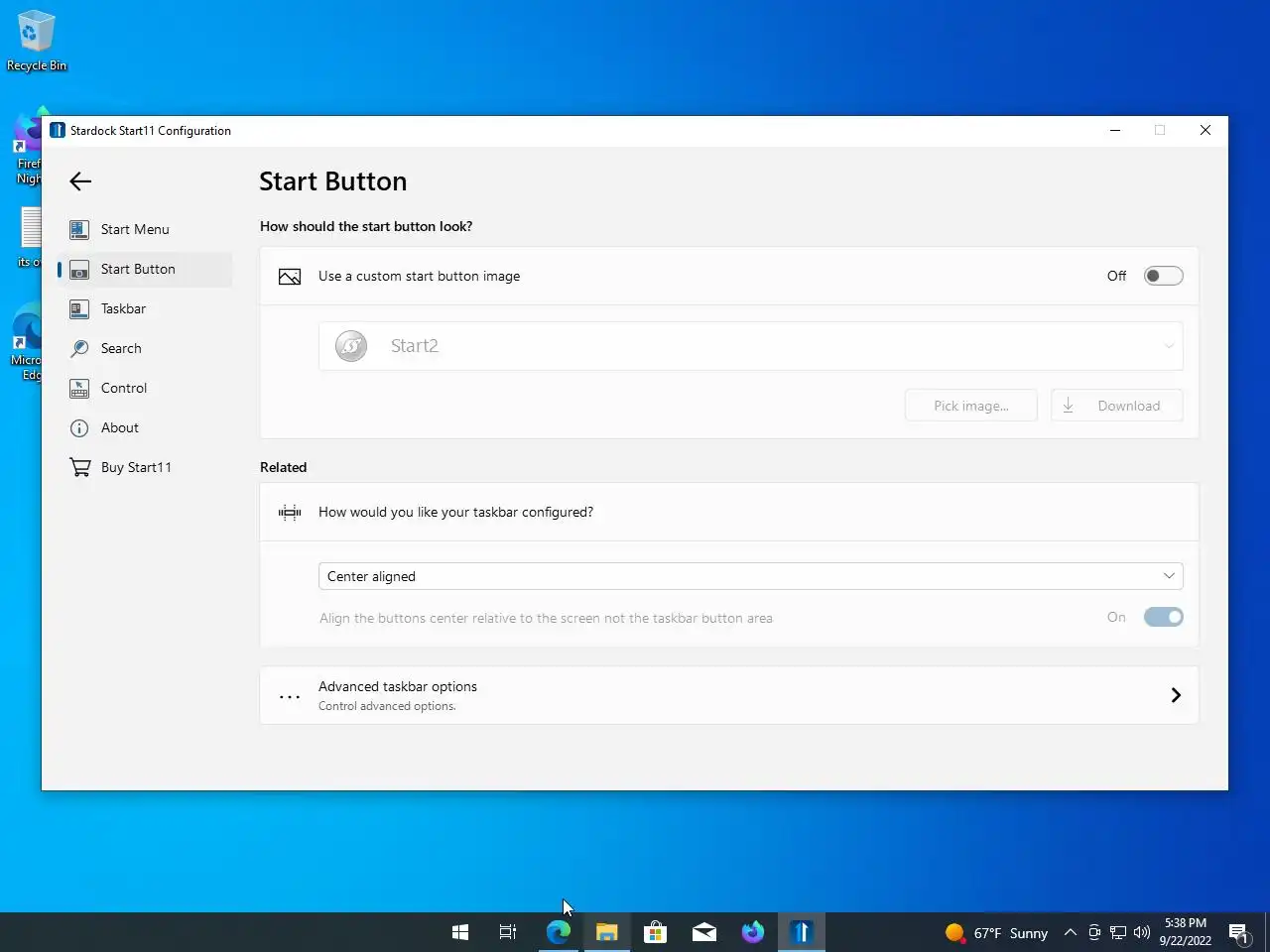Open the About page
The width and height of the screenshot is (1270, 952).
(145, 427)
